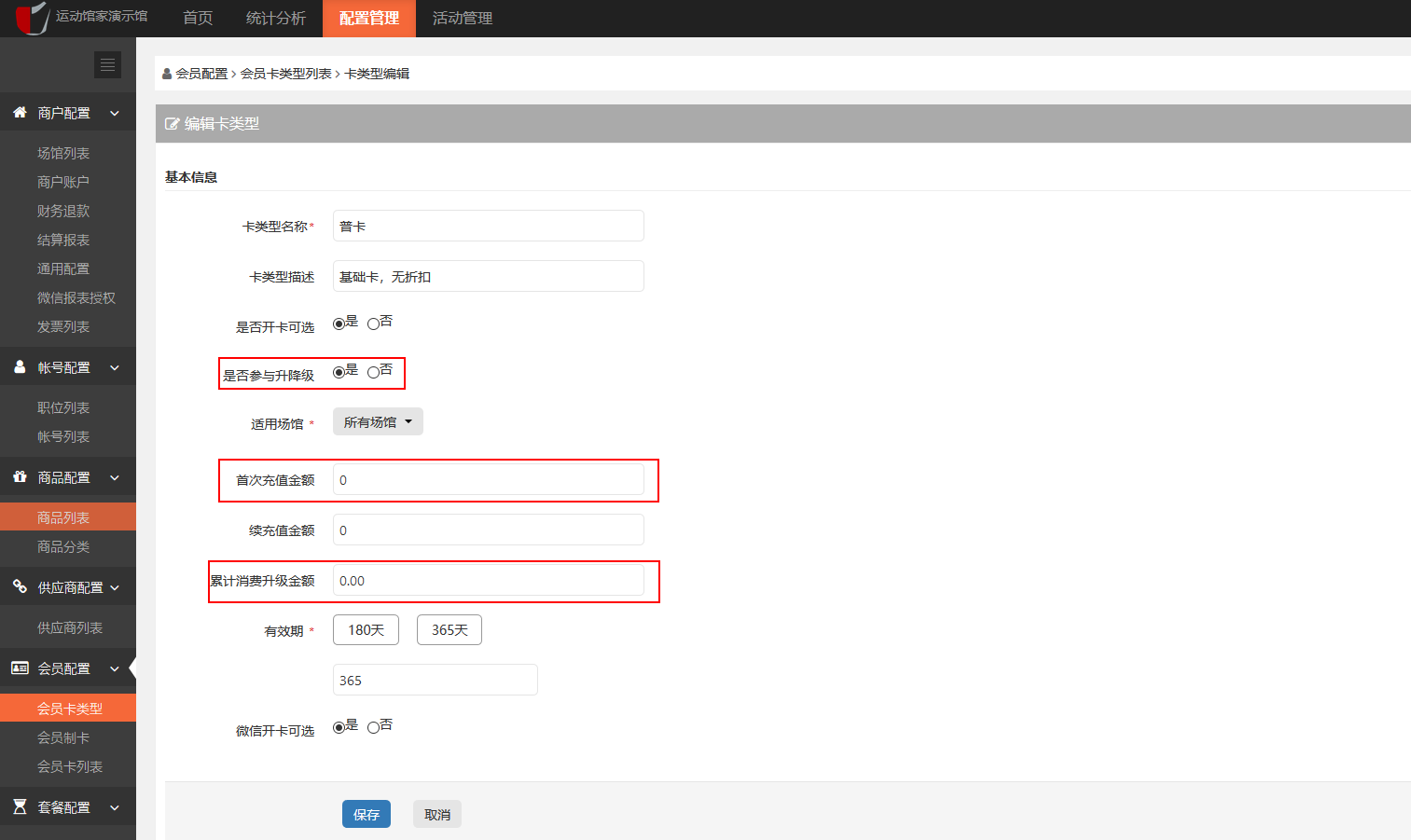This screenshot has width=1411, height=840.
Task: Click the 累计消费升级金额 input field
Action: (x=489, y=580)
